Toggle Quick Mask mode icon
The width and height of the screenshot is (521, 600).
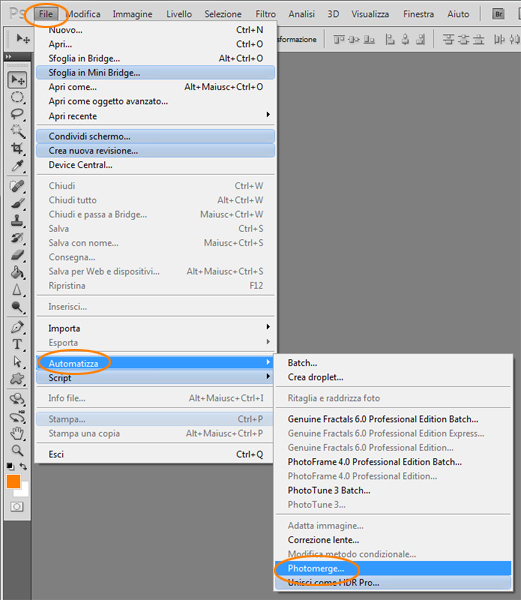[17, 507]
